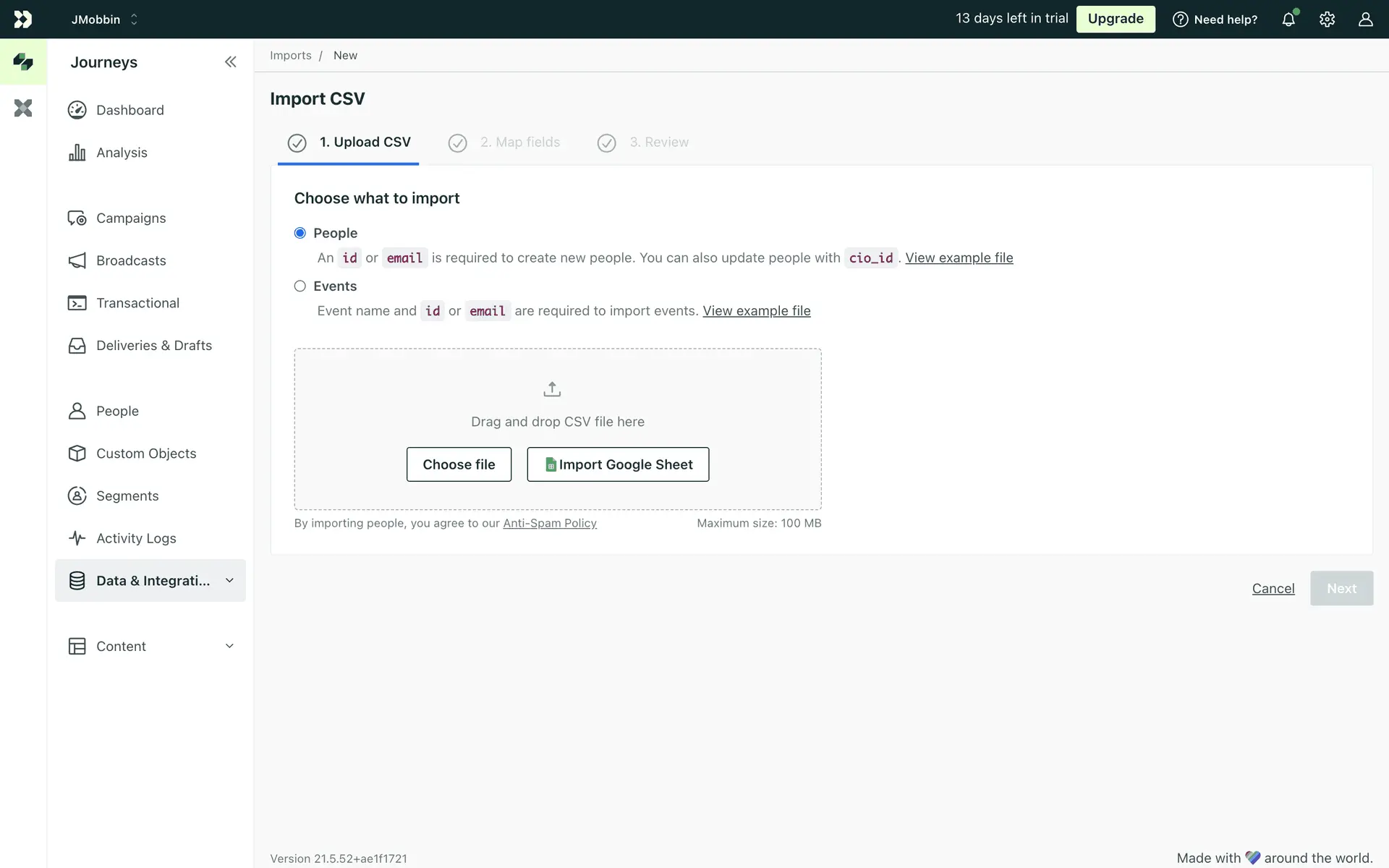Click Imports in the breadcrumb
The height and width of the screenshot is (868, 1389).
tap(291, 56)
